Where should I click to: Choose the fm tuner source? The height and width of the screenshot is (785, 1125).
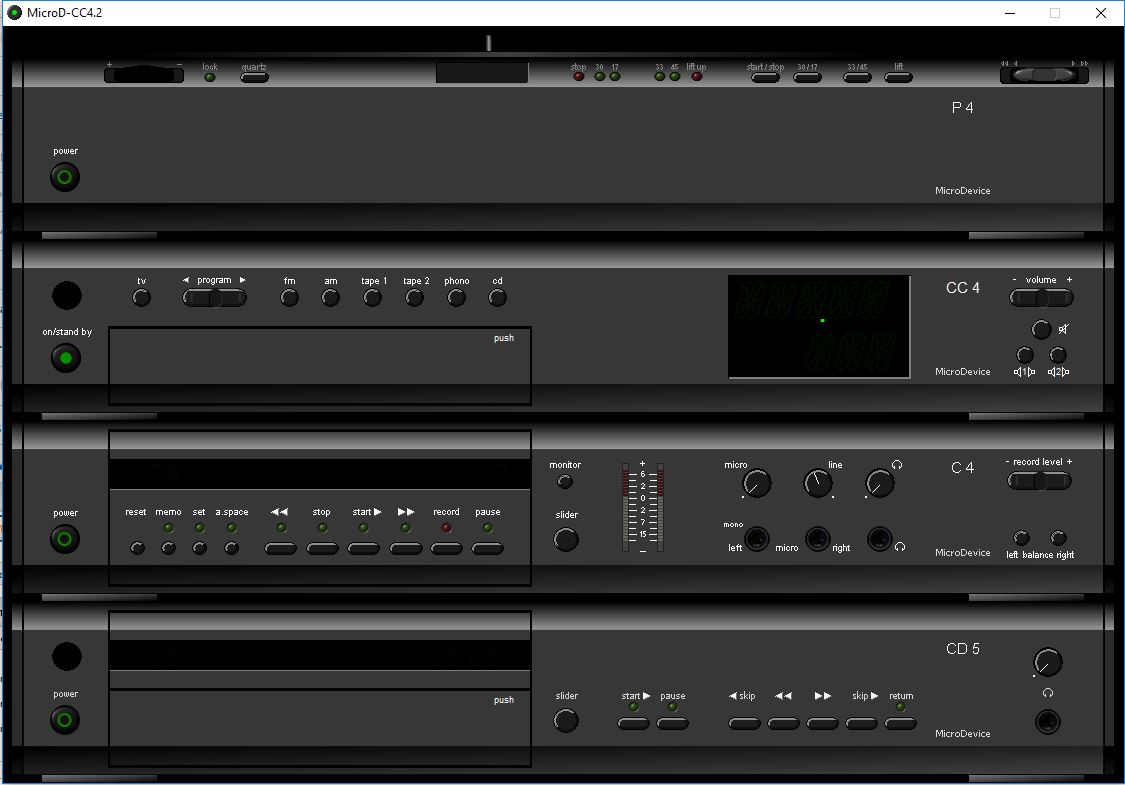(289, 298)
